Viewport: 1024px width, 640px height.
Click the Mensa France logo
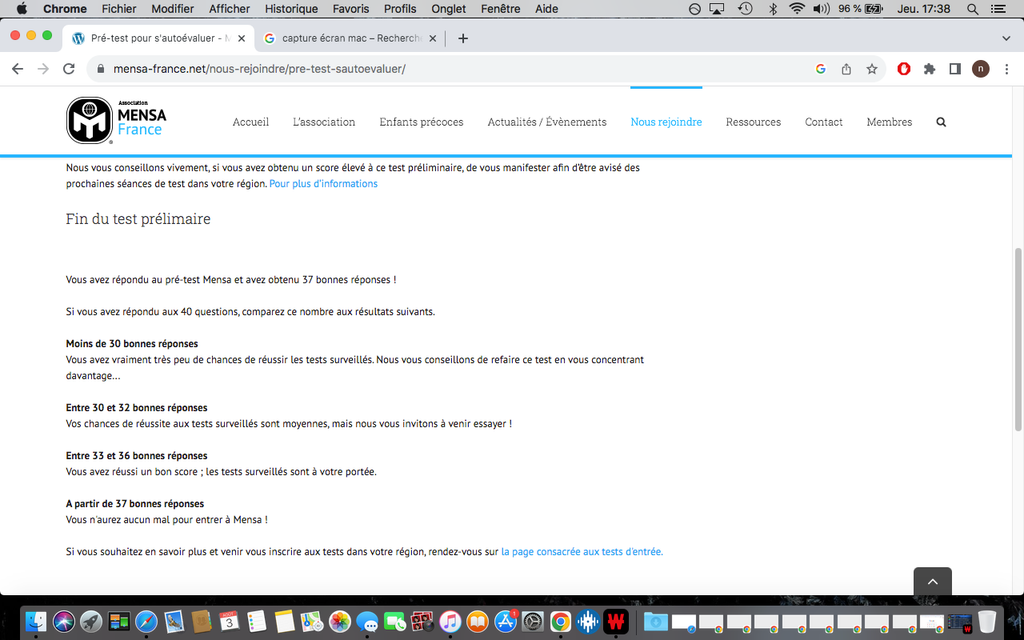(x=116, y=121)
